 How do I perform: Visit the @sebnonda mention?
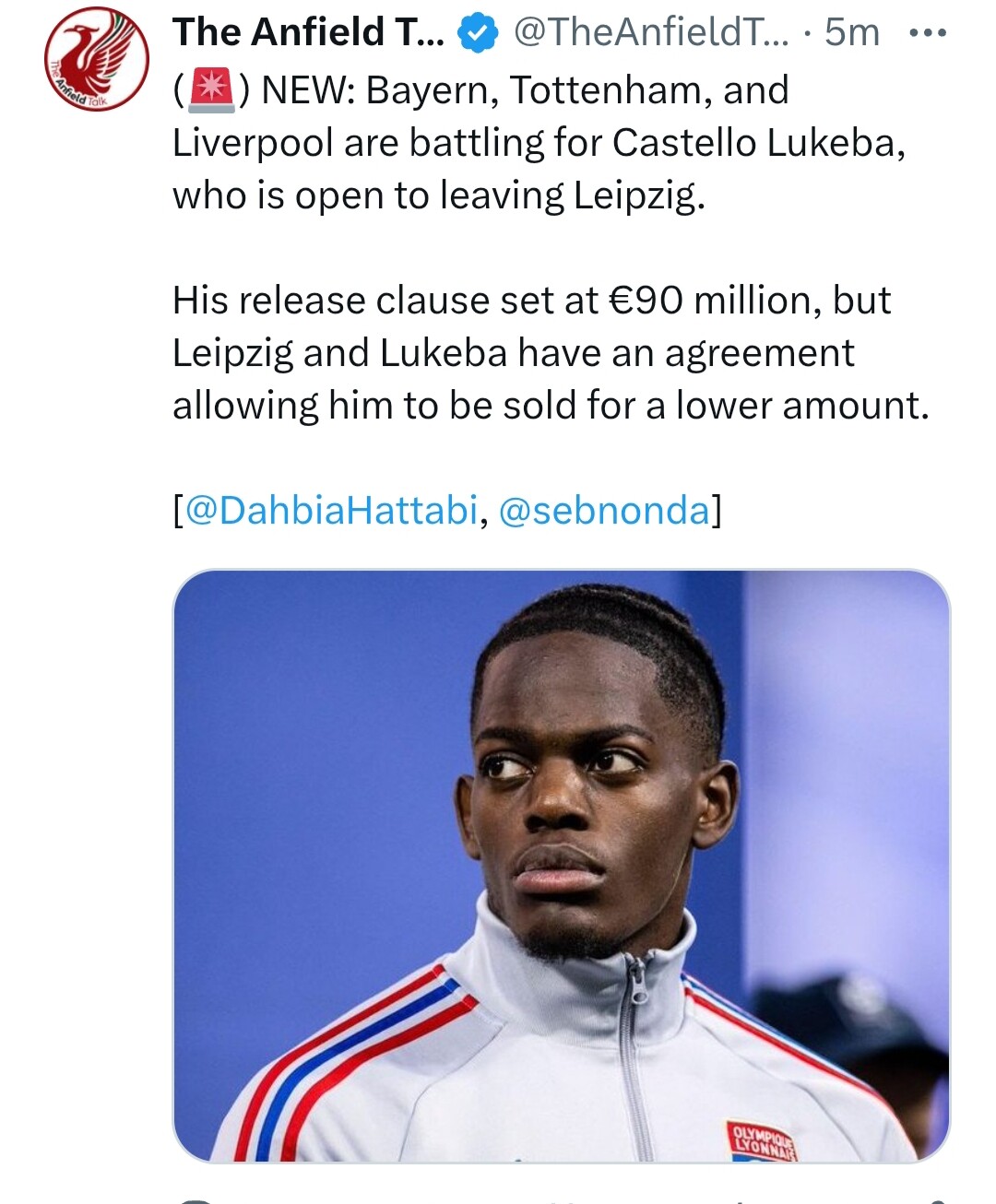(x=604, y=510)
